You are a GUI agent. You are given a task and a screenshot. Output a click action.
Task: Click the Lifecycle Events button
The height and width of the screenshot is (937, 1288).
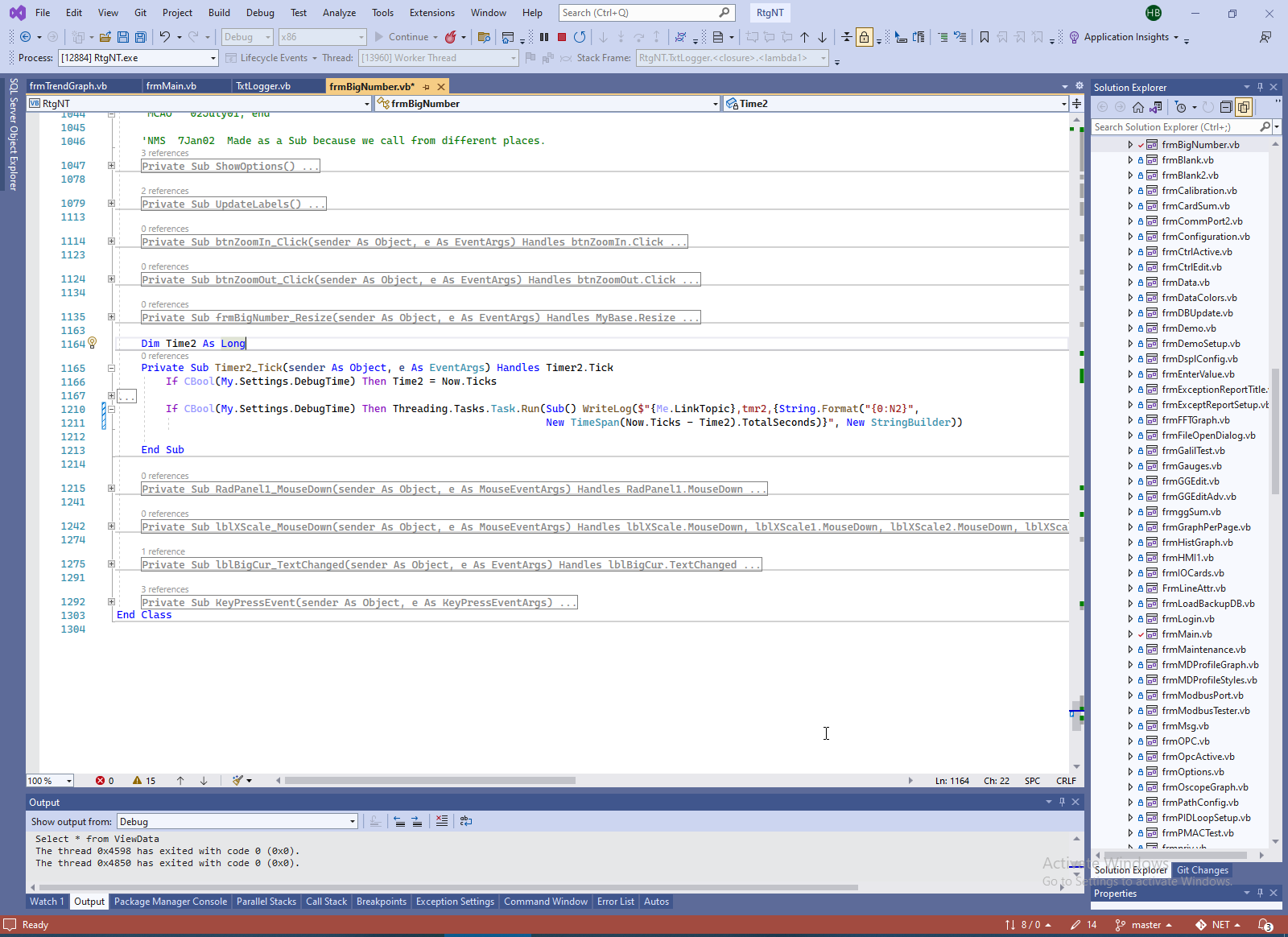266,58
